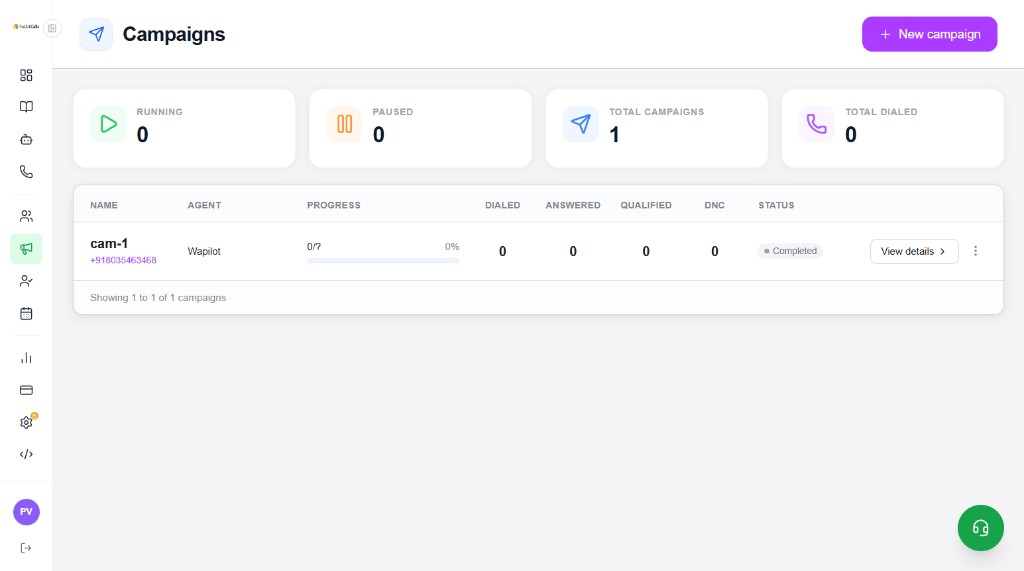Click the 0% progress percentage
The image size is (1024, 571).
(452, 246)
